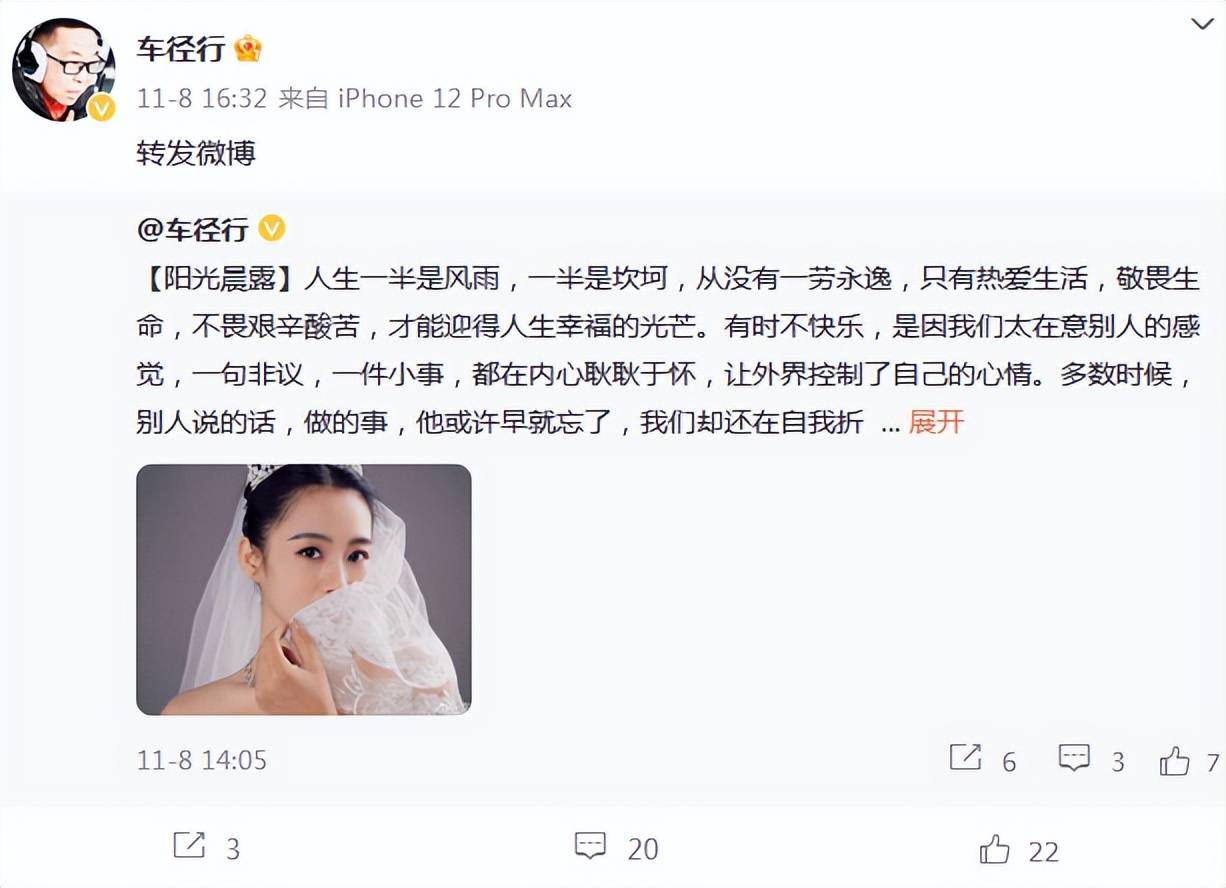Open the @车径行 mention in the reposted post

click(x=192, y=229)
